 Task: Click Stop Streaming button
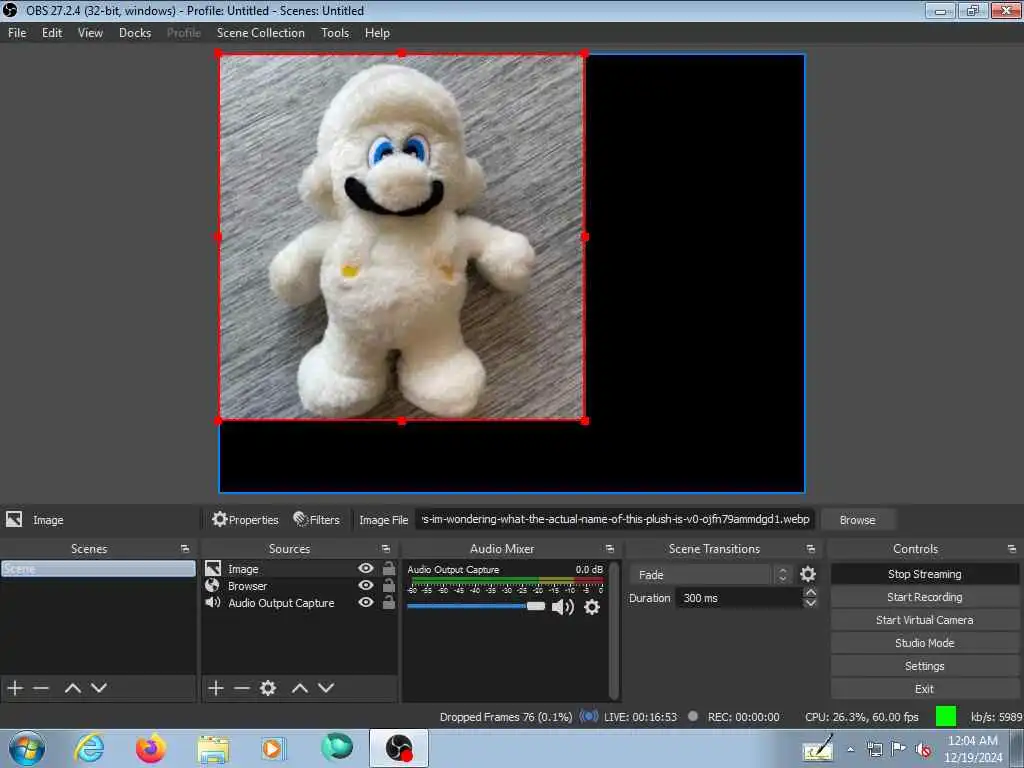point(924,574)
